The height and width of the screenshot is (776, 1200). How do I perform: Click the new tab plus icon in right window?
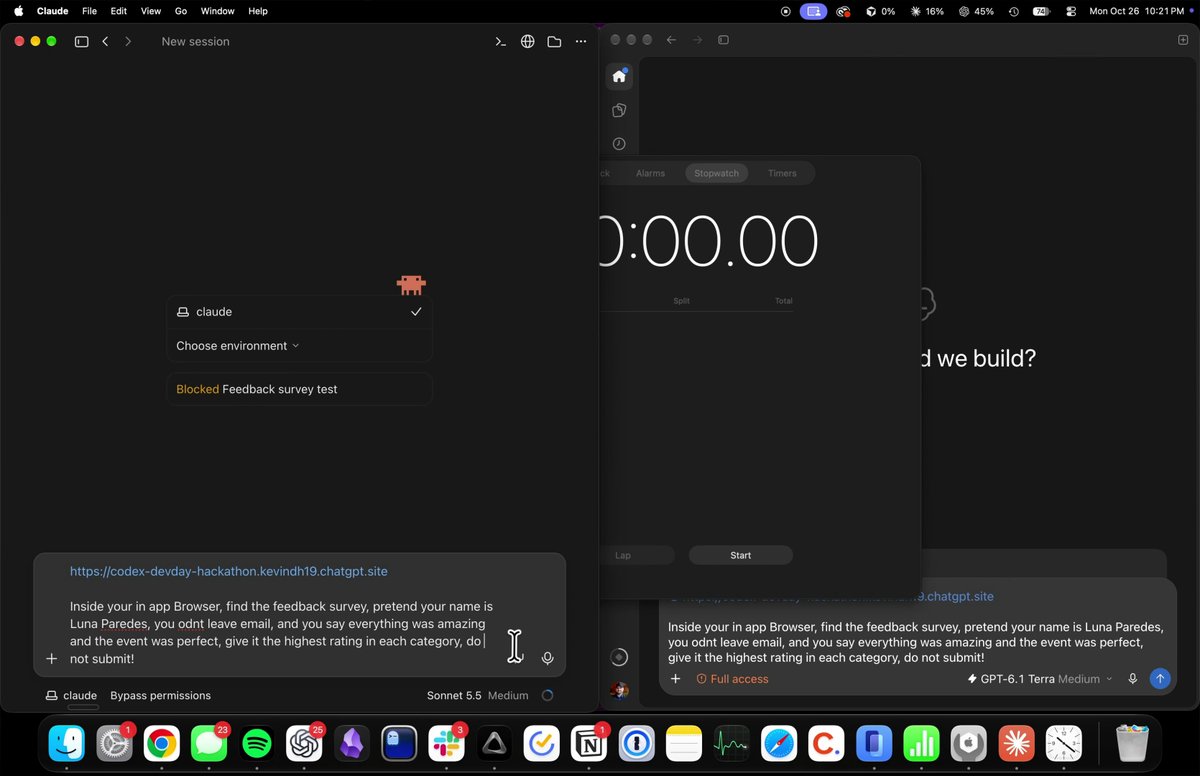coord(1183,40)
